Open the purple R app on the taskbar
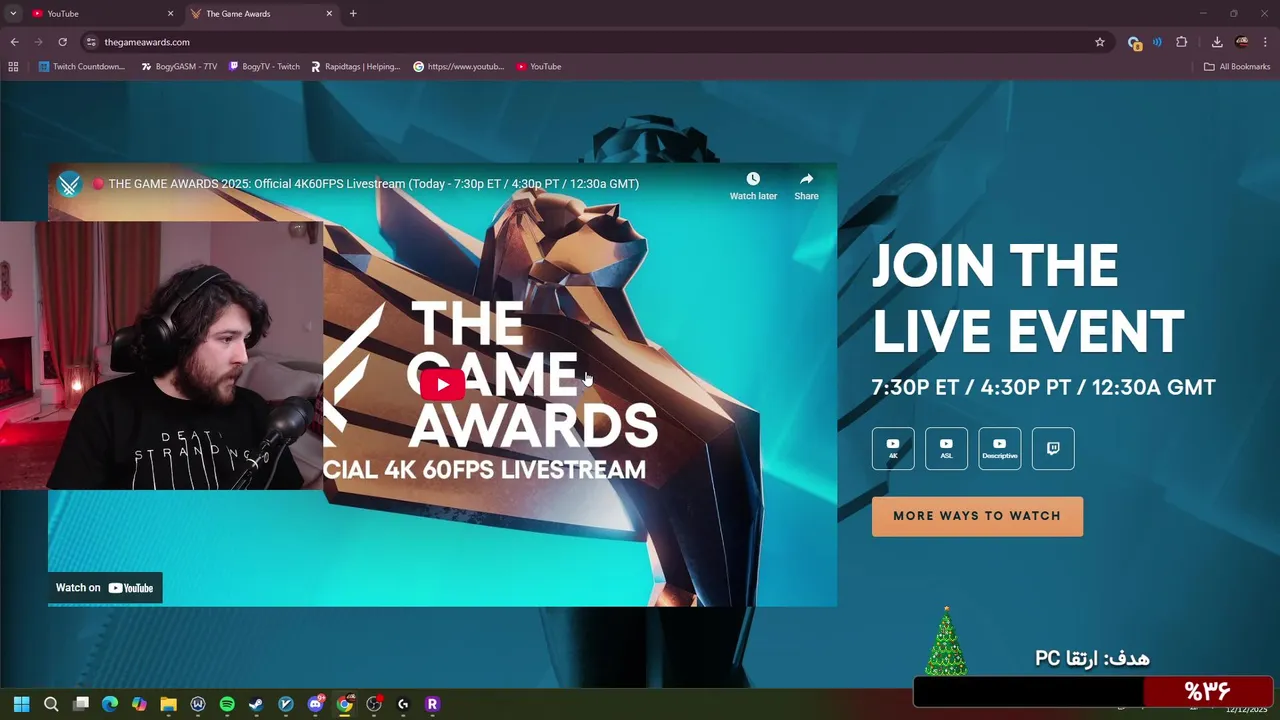The height and width of the screenshot is (720, 1280). [x=432, y=704]
